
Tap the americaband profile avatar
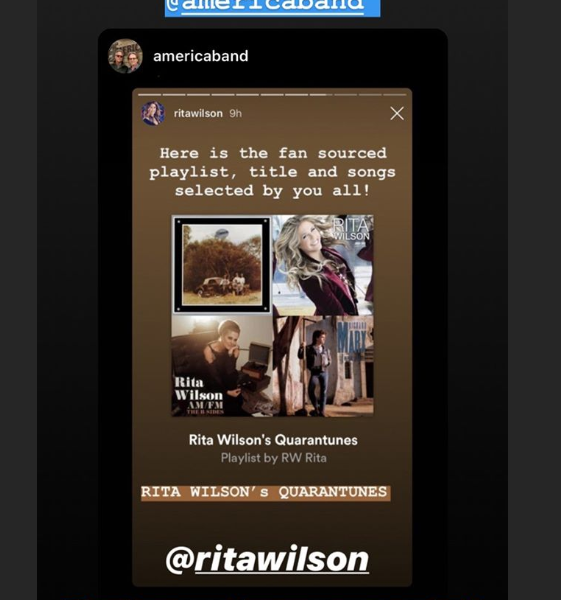pyautogui.click(x=126, y=56)
